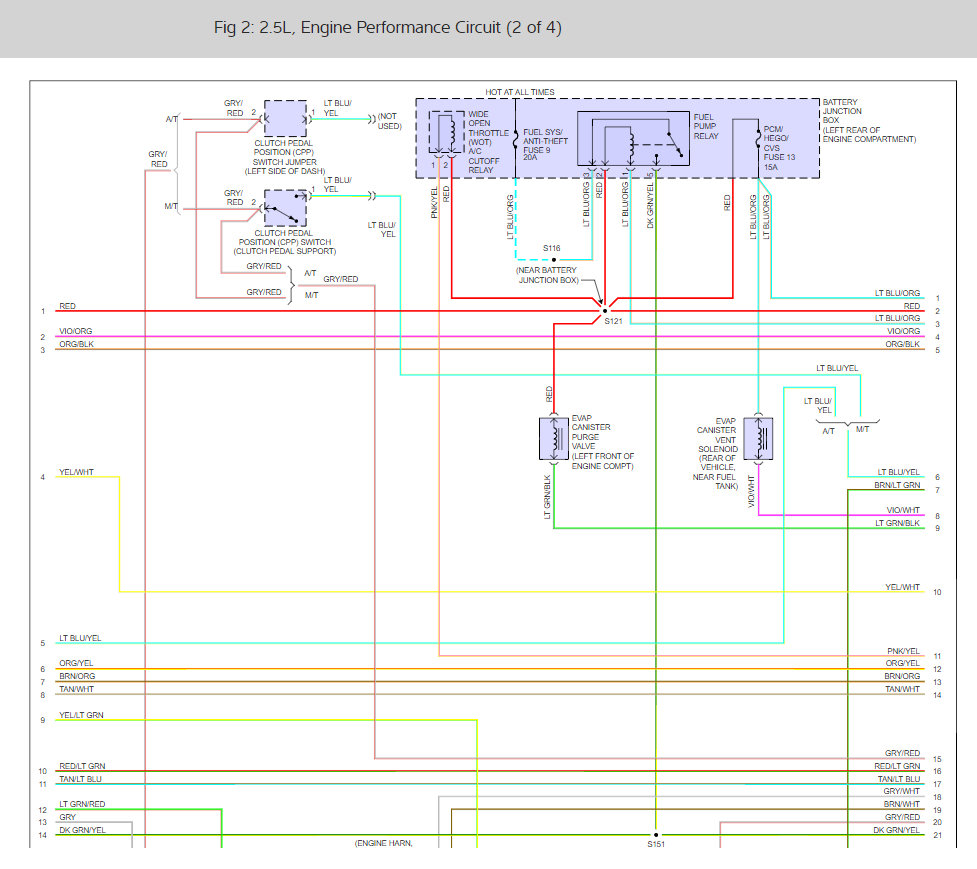Click the 'LT GRN/BLK' label at right connector 9
Viewport: 977px width, 869px height.
click(x=897, y=523)
